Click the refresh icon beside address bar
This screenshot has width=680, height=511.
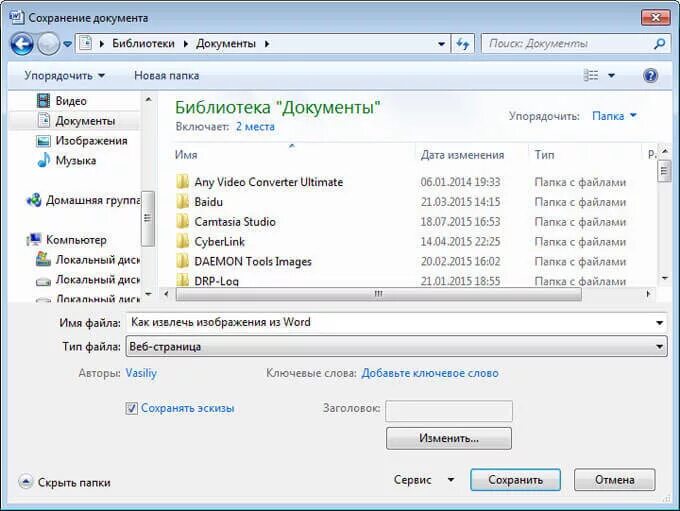[x=463, y=44]
